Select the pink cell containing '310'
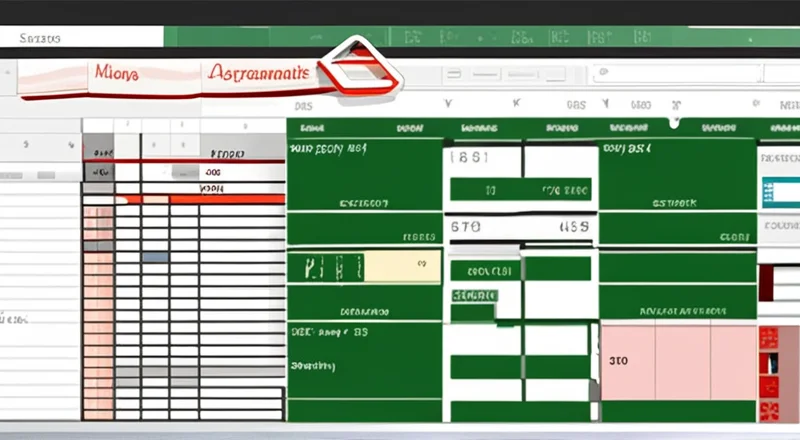This screenshot has width=800, height=440. point(627,361)
